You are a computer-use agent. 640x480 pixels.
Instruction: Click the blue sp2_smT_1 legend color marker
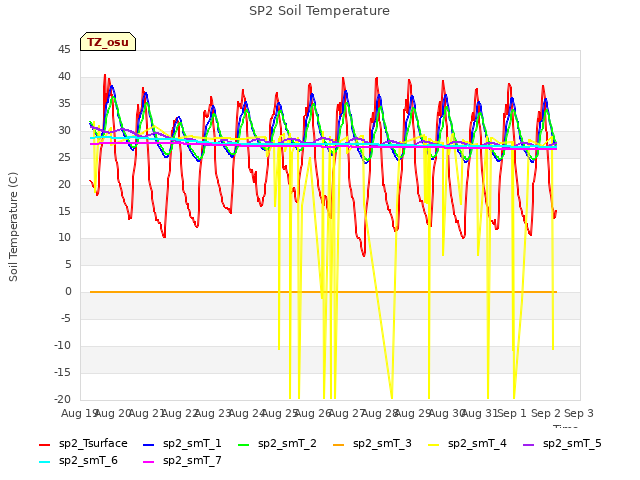coord(149,444)
